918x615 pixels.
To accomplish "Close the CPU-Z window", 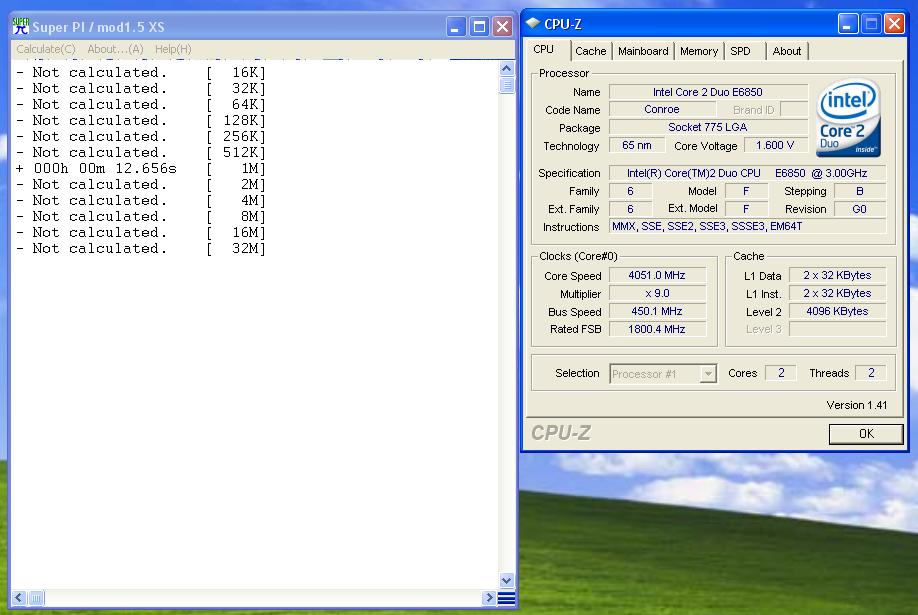I will (894, 24).
